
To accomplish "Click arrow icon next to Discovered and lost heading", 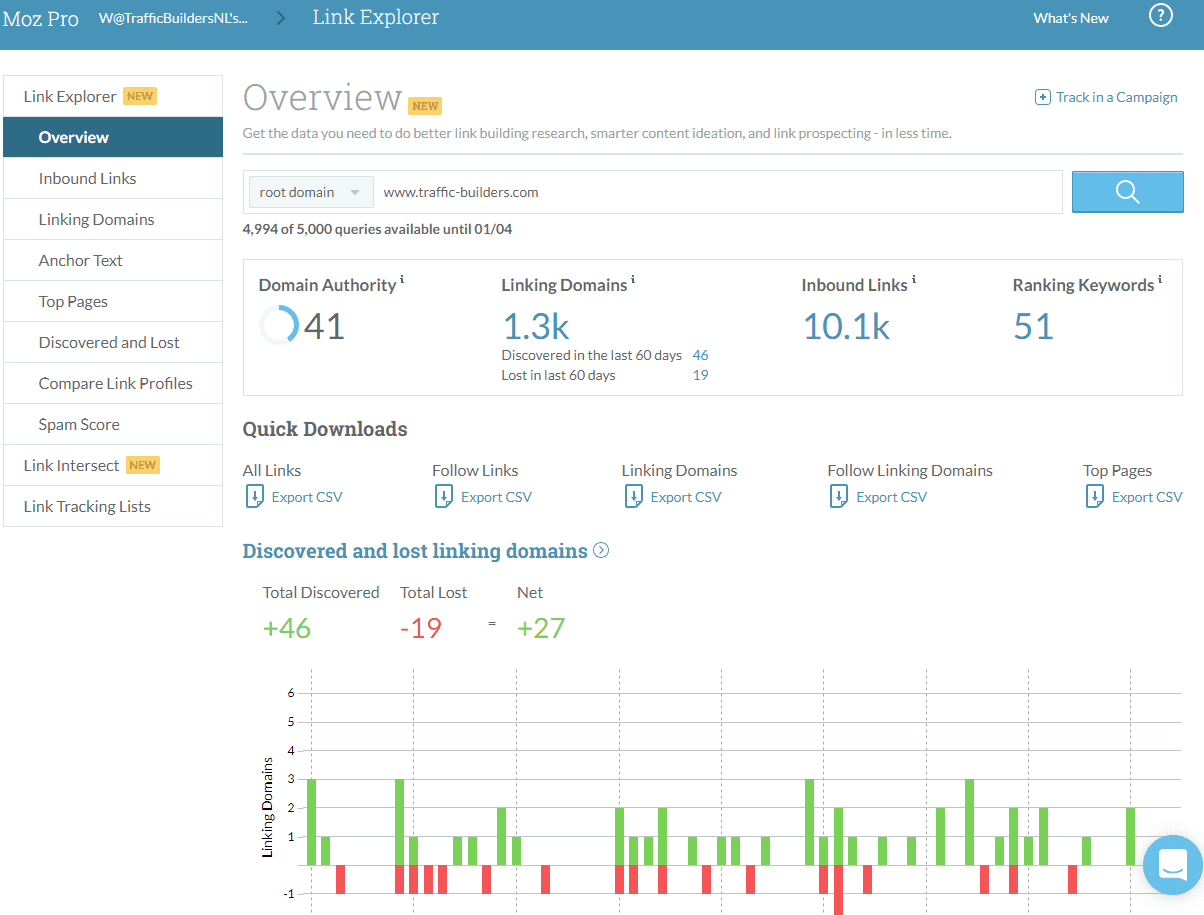I will (601, 550).
